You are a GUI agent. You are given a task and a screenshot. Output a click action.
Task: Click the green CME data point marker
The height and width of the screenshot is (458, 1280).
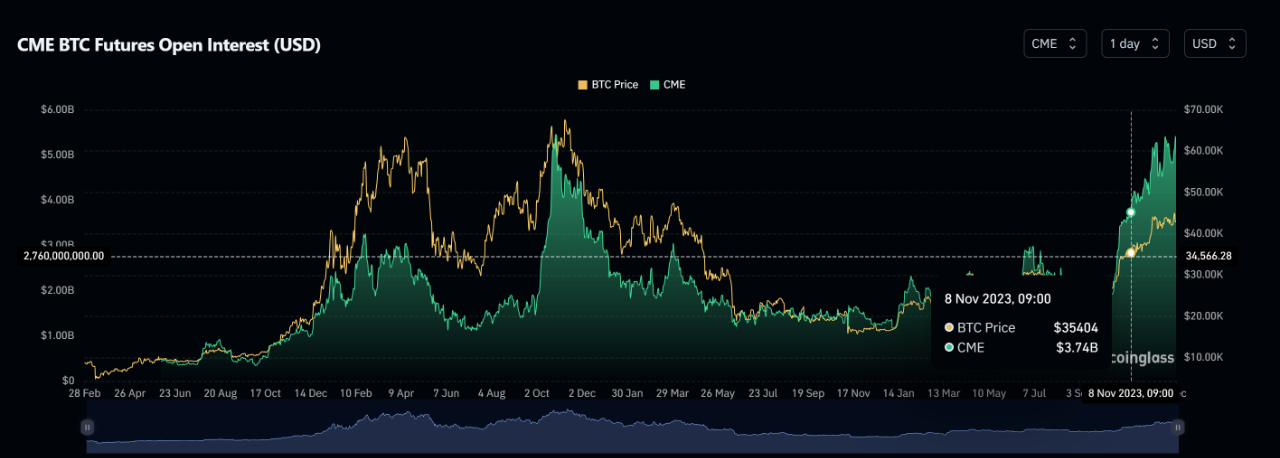coord(1130,212)
